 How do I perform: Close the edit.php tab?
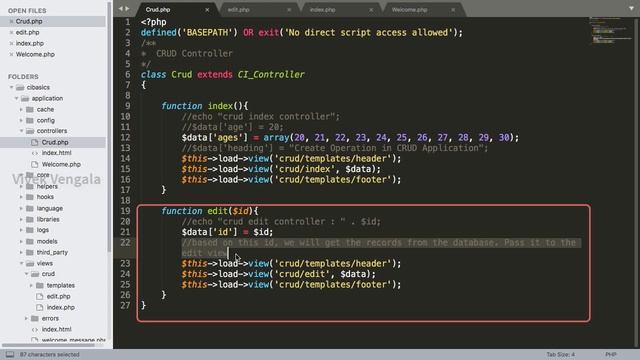pos(289,10)
